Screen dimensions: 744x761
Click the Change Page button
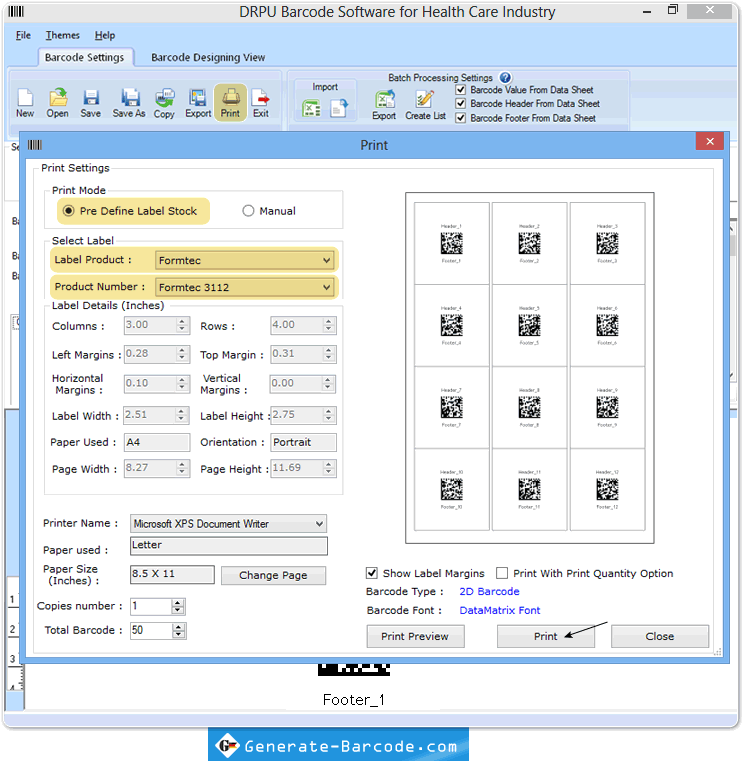(x=273, y=575)
